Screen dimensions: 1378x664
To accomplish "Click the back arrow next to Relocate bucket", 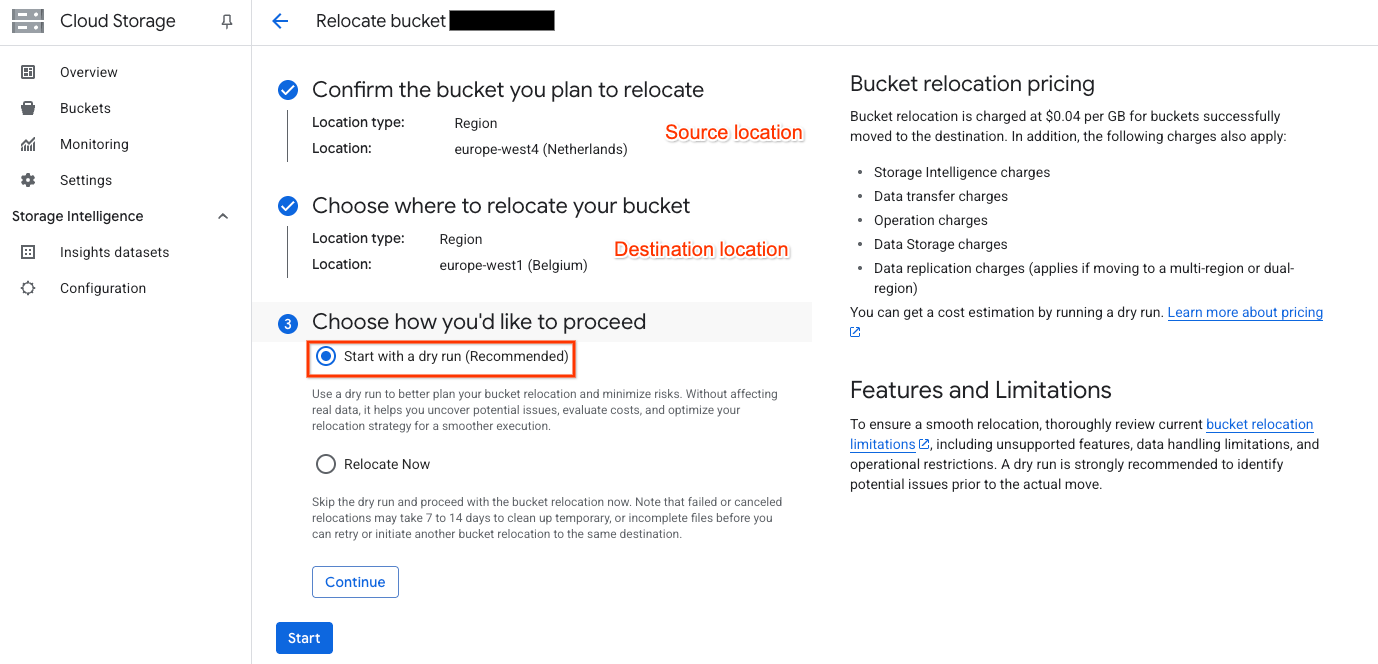I will pos(280,21).
